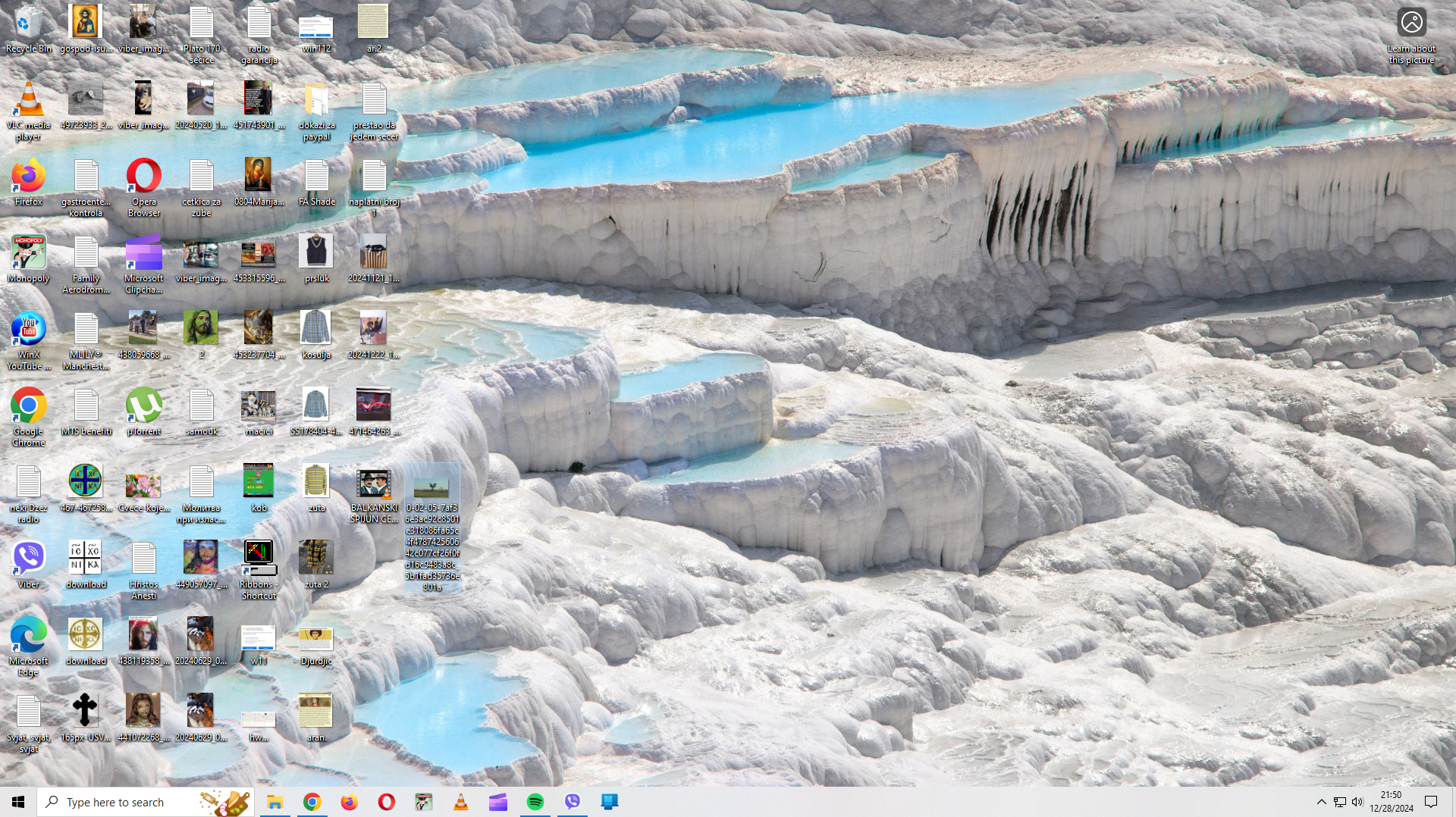Select the 'radio garancija' text file
Image resolution: width=1456 pixels, height=817 pixels.
[259, 35]
